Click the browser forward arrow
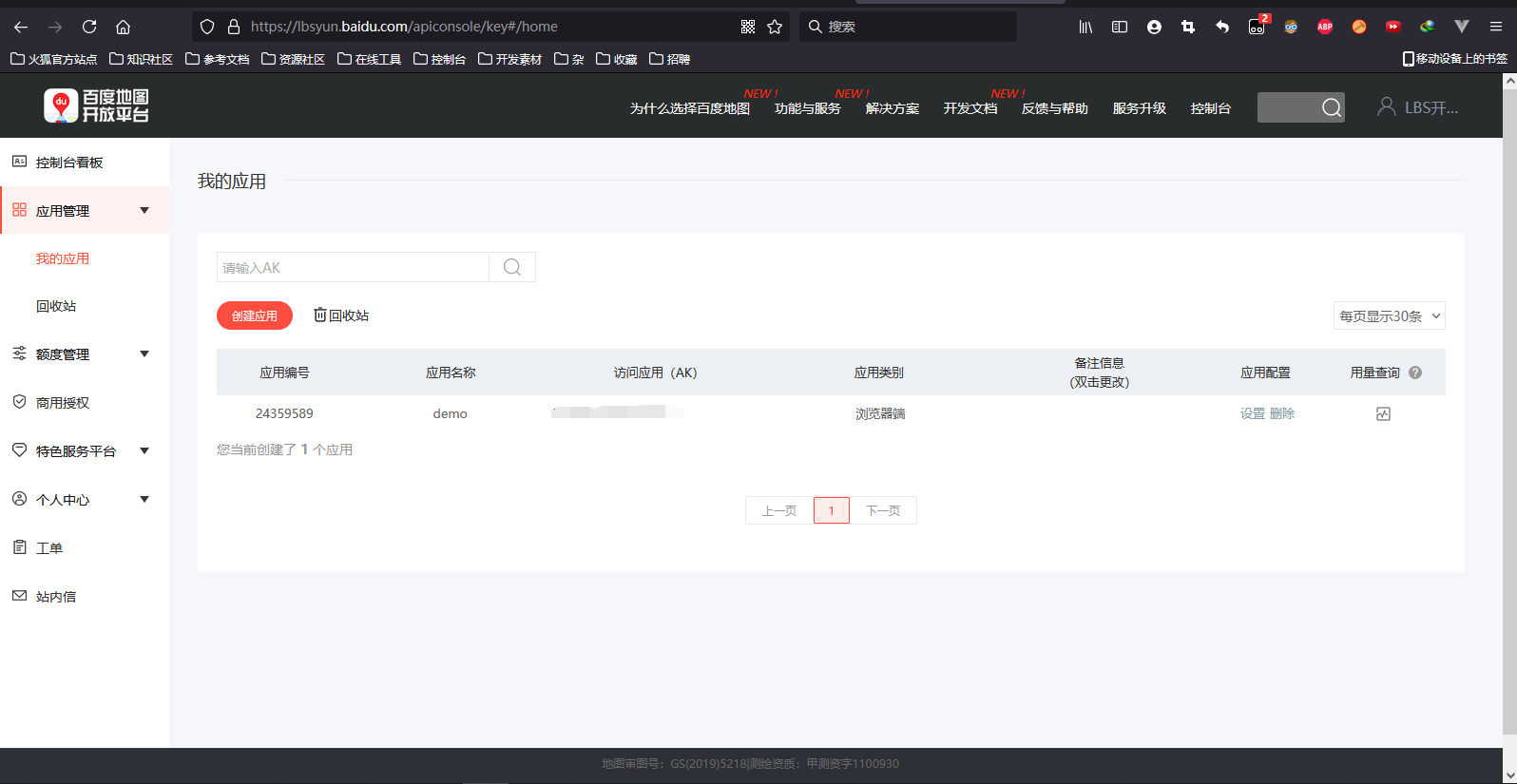 pyautogui.click(x=55, y=27)
